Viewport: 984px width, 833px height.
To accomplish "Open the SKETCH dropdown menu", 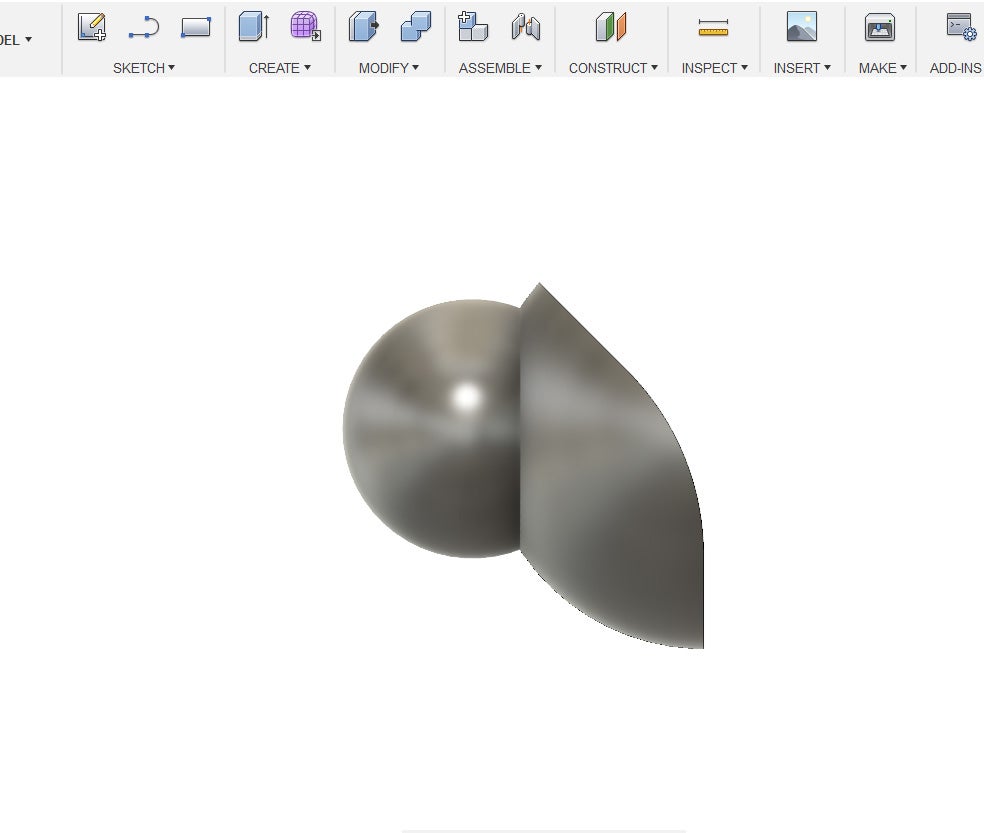I will coord(144,68).
